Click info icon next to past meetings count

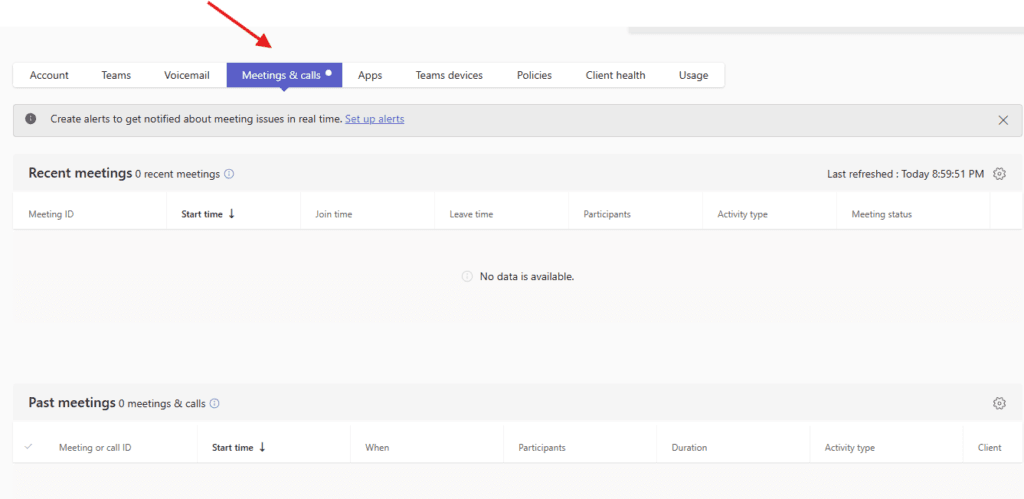tap(215, 404)
